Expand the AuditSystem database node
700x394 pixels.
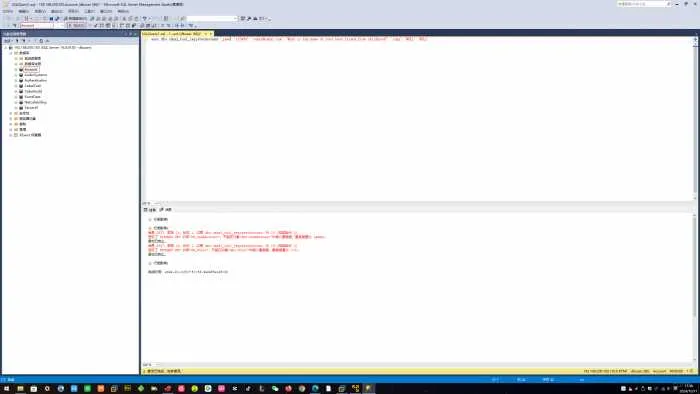(16, 75)
